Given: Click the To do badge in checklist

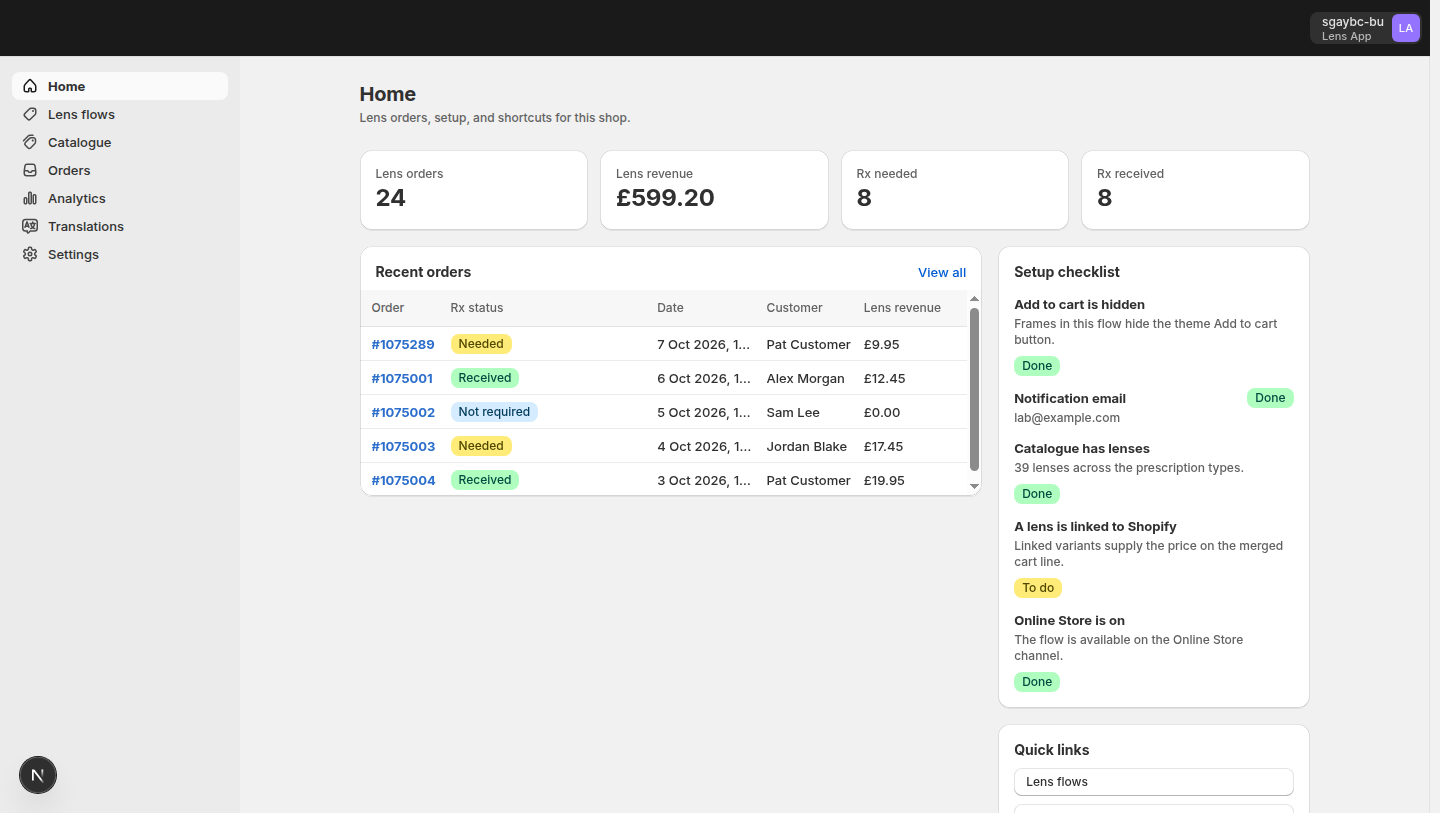Looking at the screenshot, I should pyautogui.click(x=1038, y=588).
